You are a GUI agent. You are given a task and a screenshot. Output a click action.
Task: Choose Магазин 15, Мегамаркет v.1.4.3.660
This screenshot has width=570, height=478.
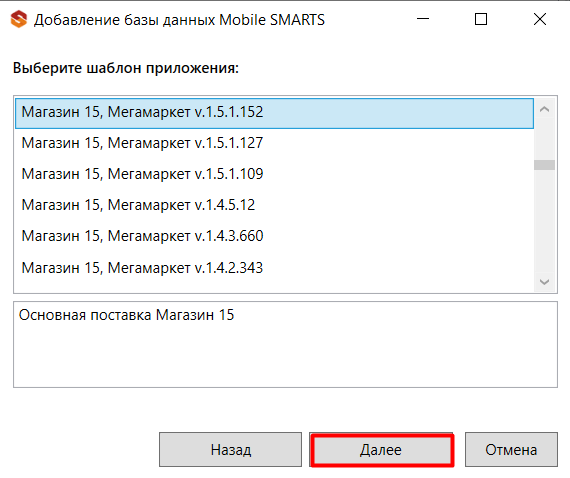(274, 236)
